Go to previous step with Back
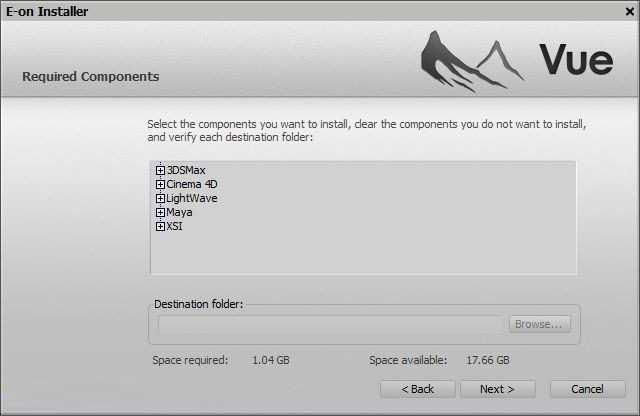Image resolution: width=640 pixels, height=416 pixels. pos(418,389)
